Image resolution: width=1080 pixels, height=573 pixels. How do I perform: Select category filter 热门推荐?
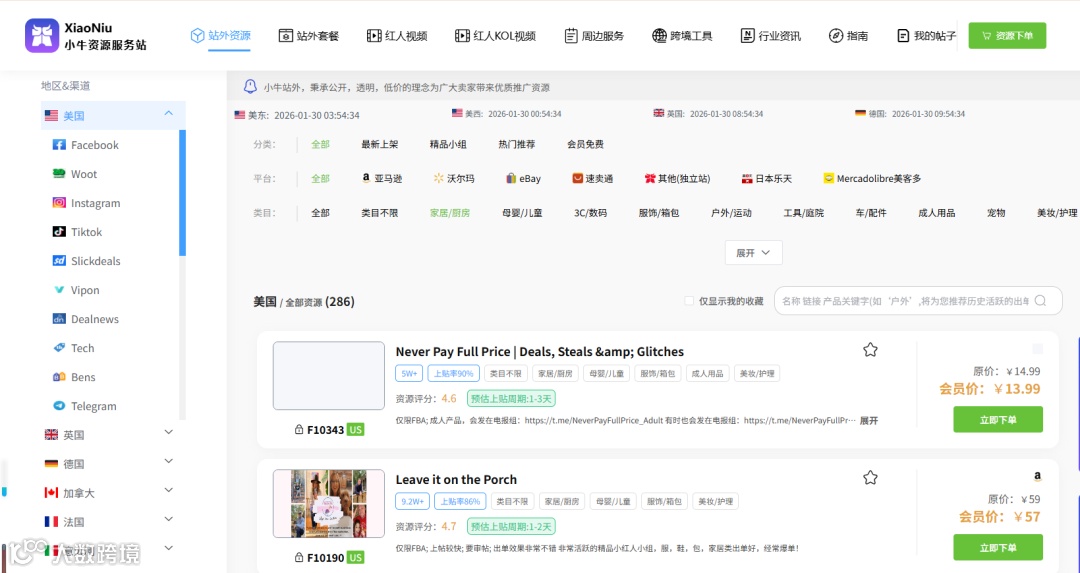pyautogui.click(x=517, y=144)
